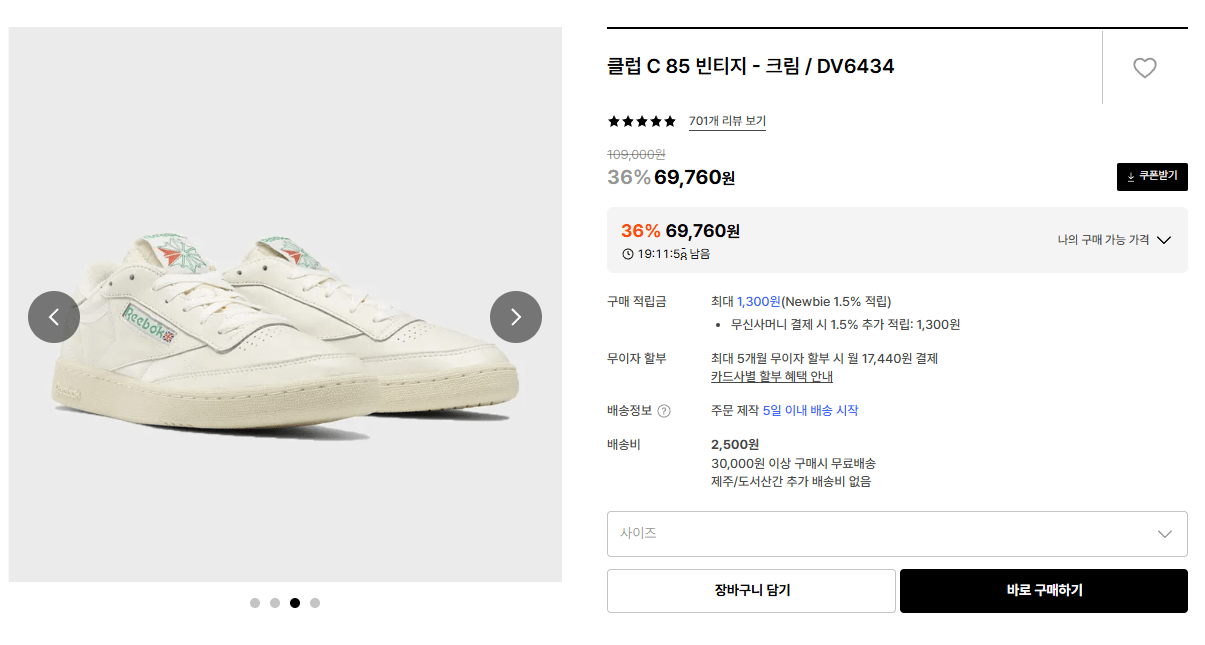Open the 사이즈 dropdown
Screen dimensions: 1205x645
click(x=896, y=534)
